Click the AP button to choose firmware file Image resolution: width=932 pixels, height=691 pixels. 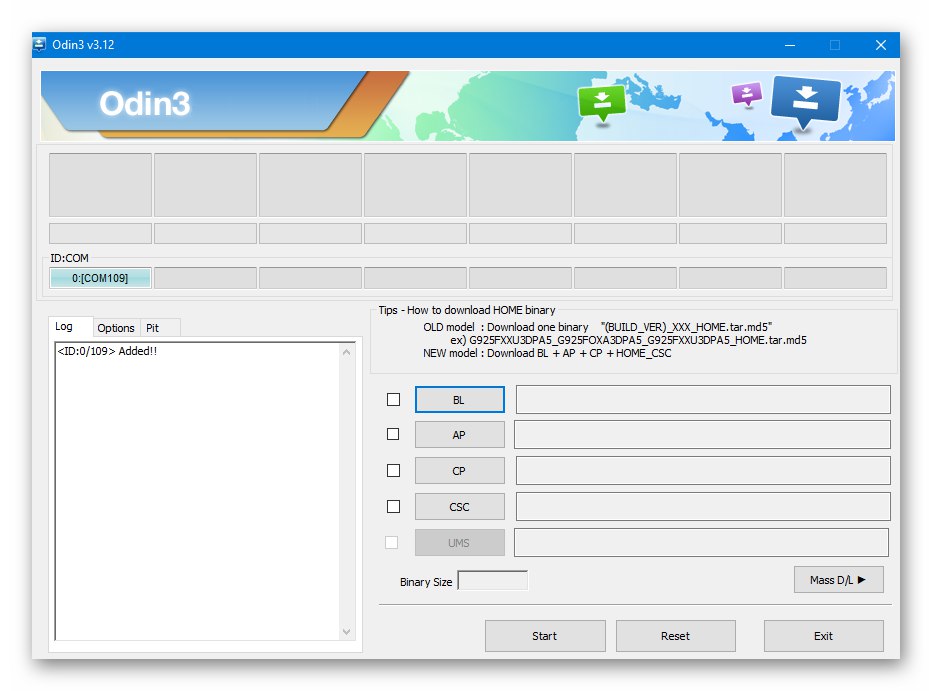point(459,435)
